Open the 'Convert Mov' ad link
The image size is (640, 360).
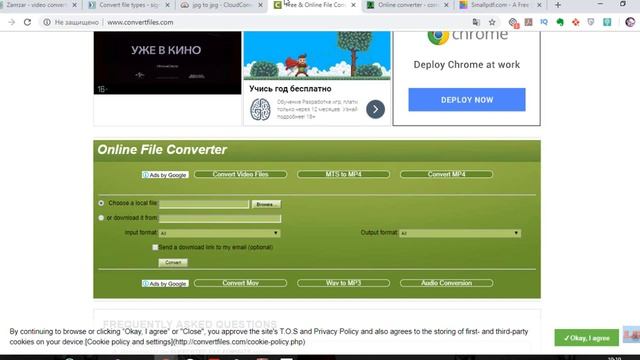click(240, 283)
